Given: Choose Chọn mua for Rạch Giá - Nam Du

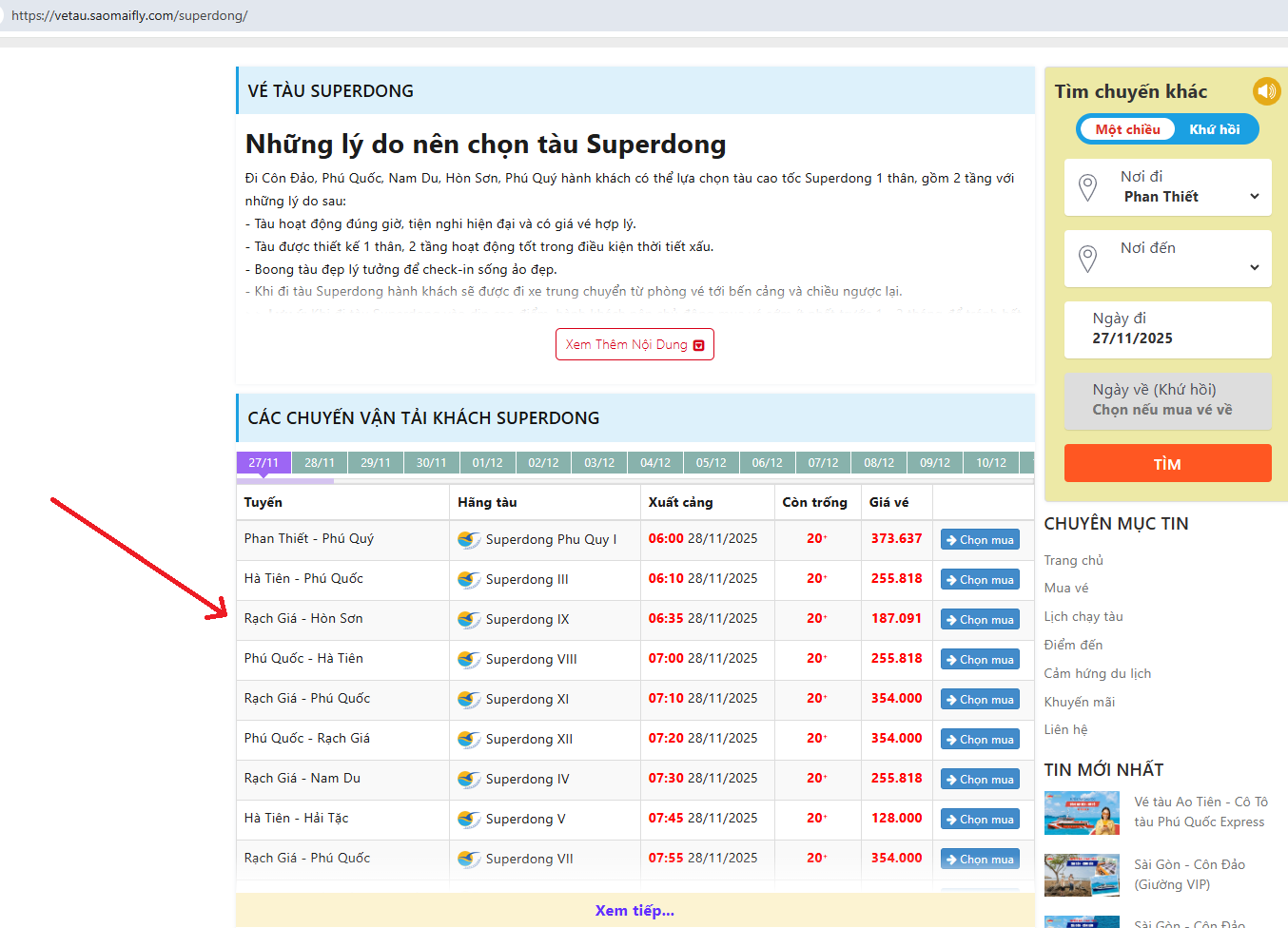Looking at the screenshot, I should [980, 779].
